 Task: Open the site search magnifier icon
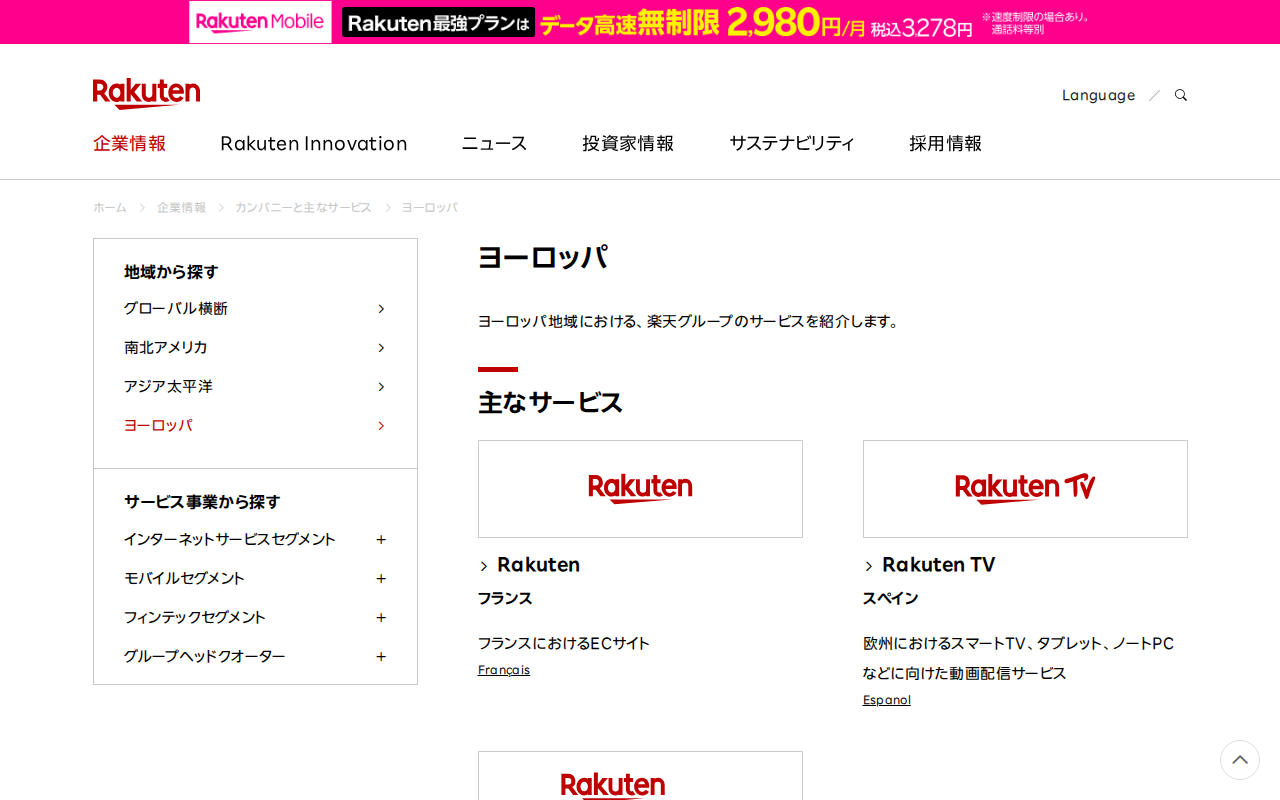point(1181,95)
